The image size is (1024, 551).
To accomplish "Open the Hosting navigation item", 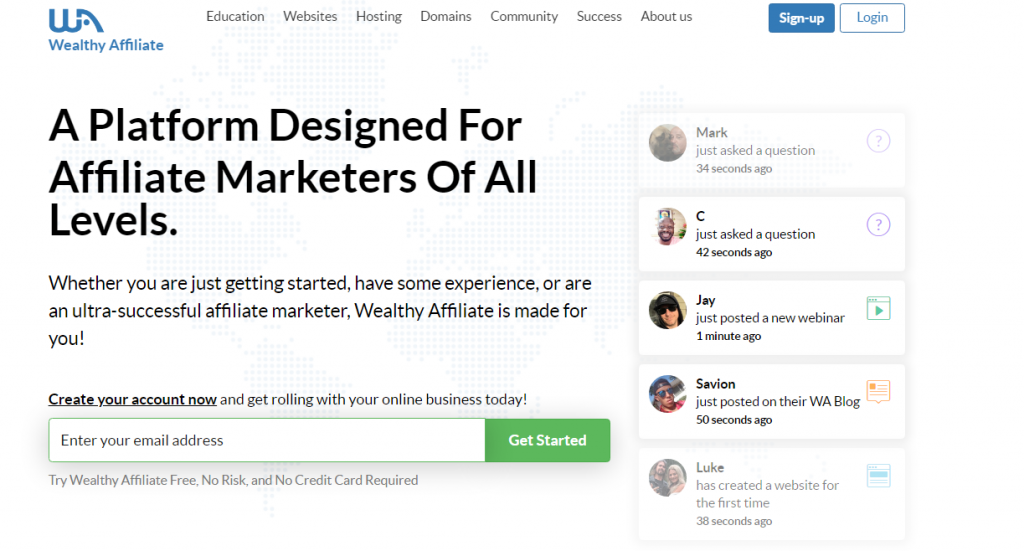I will point(379,17).
